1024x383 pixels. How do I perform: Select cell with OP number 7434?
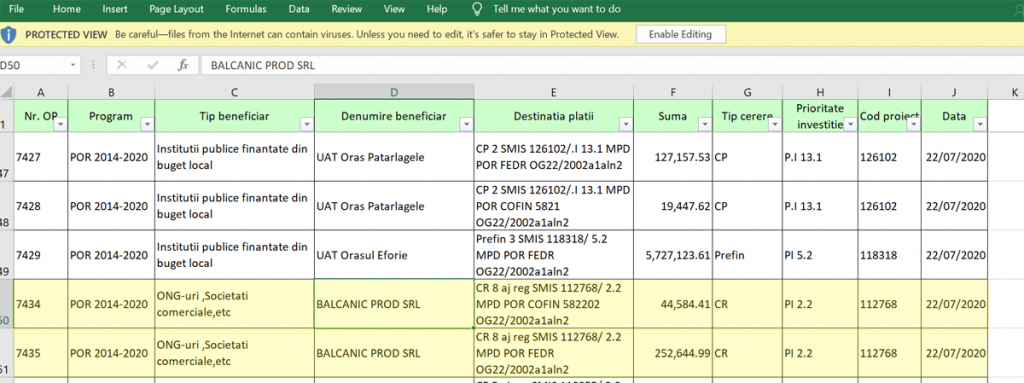point(41,304)
